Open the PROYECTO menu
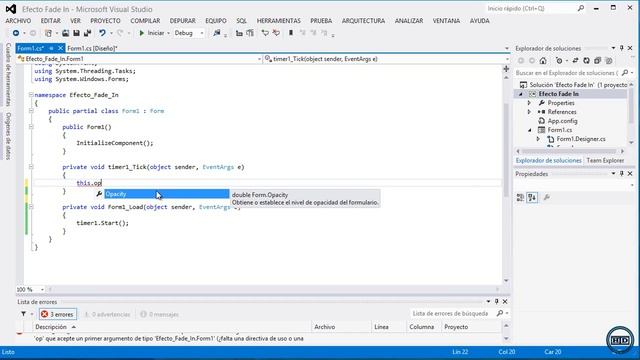 (105, 21)
